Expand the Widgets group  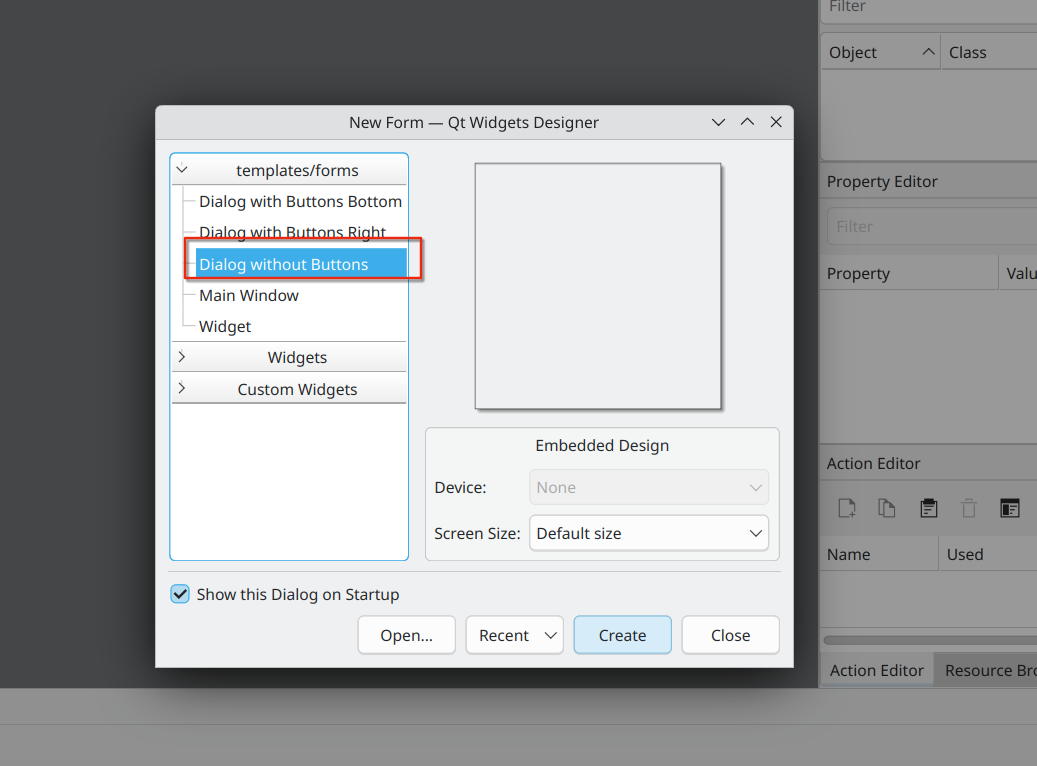[182, 357]
